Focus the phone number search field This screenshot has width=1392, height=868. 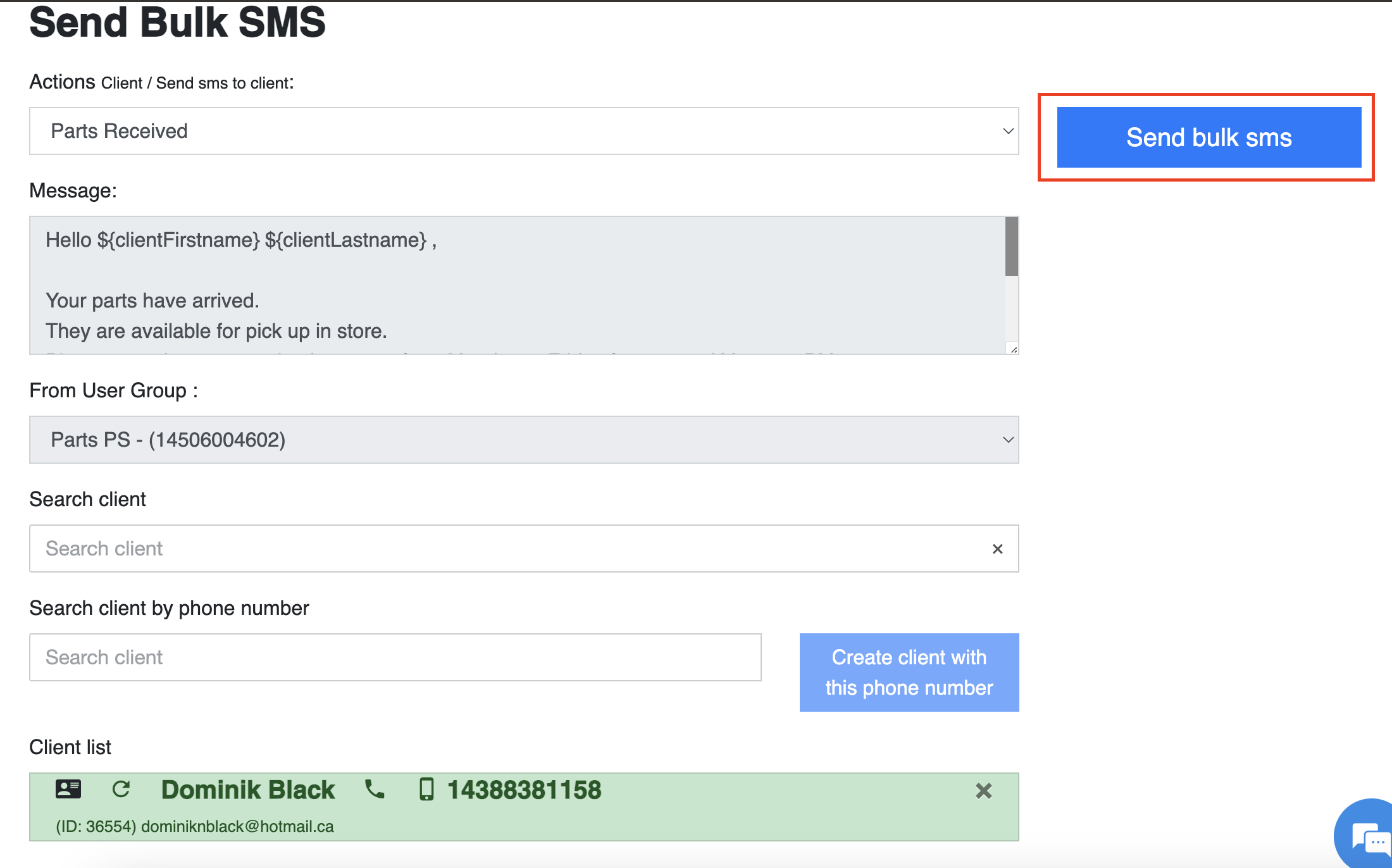tap(395, 657)
